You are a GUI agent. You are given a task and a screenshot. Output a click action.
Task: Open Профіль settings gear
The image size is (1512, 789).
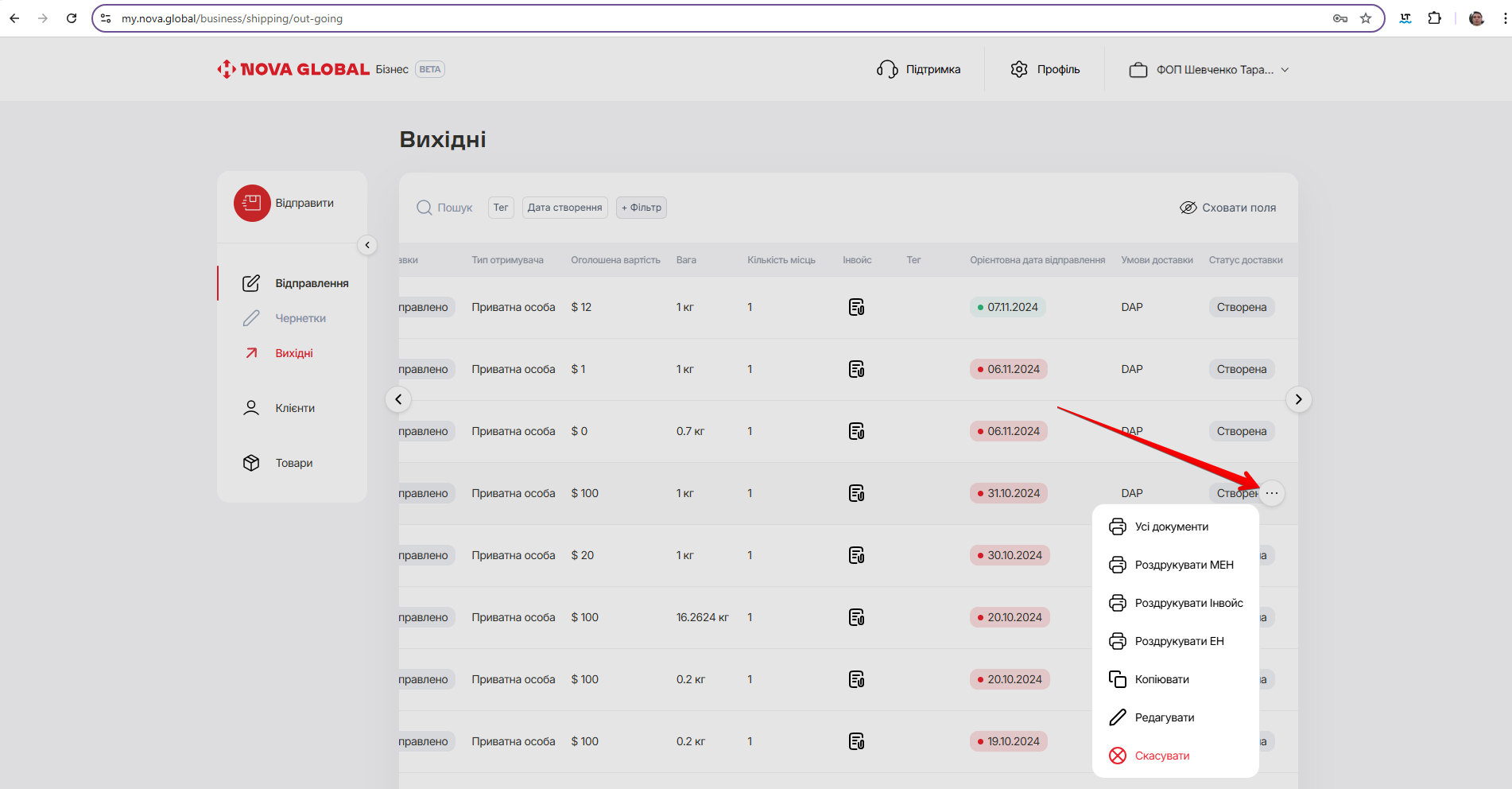pos(1019,70)
